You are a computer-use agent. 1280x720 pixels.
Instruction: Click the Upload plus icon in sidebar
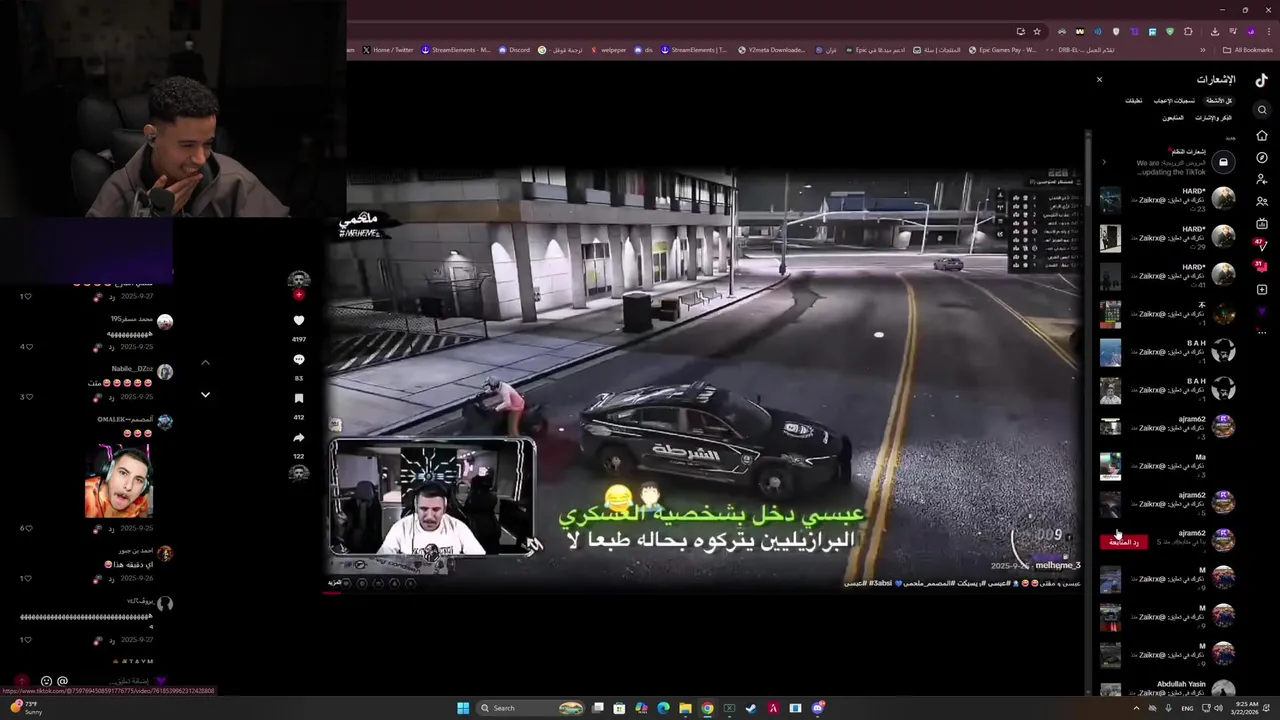click(x=1262, y=290)
